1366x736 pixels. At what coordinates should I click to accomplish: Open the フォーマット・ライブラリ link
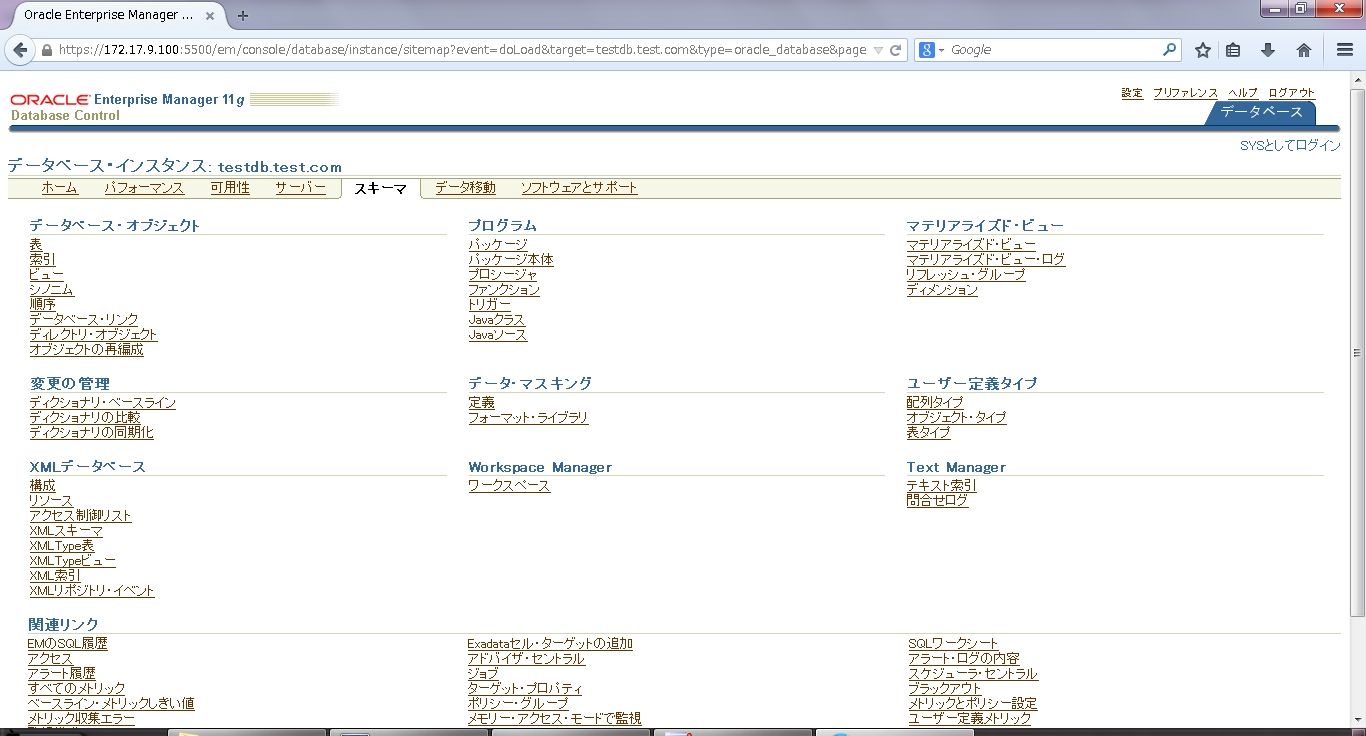[x=528, y=418]
